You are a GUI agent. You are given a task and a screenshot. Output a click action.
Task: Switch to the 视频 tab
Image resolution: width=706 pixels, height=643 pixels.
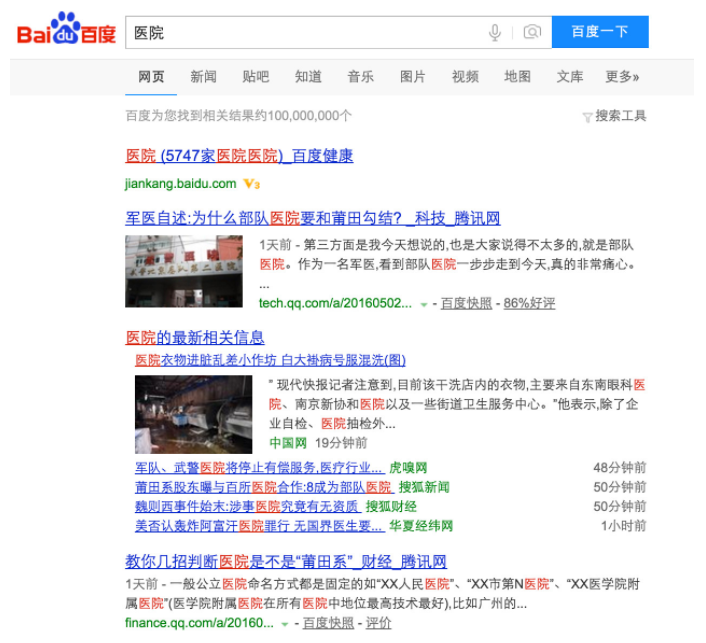(x=465, y=77)
